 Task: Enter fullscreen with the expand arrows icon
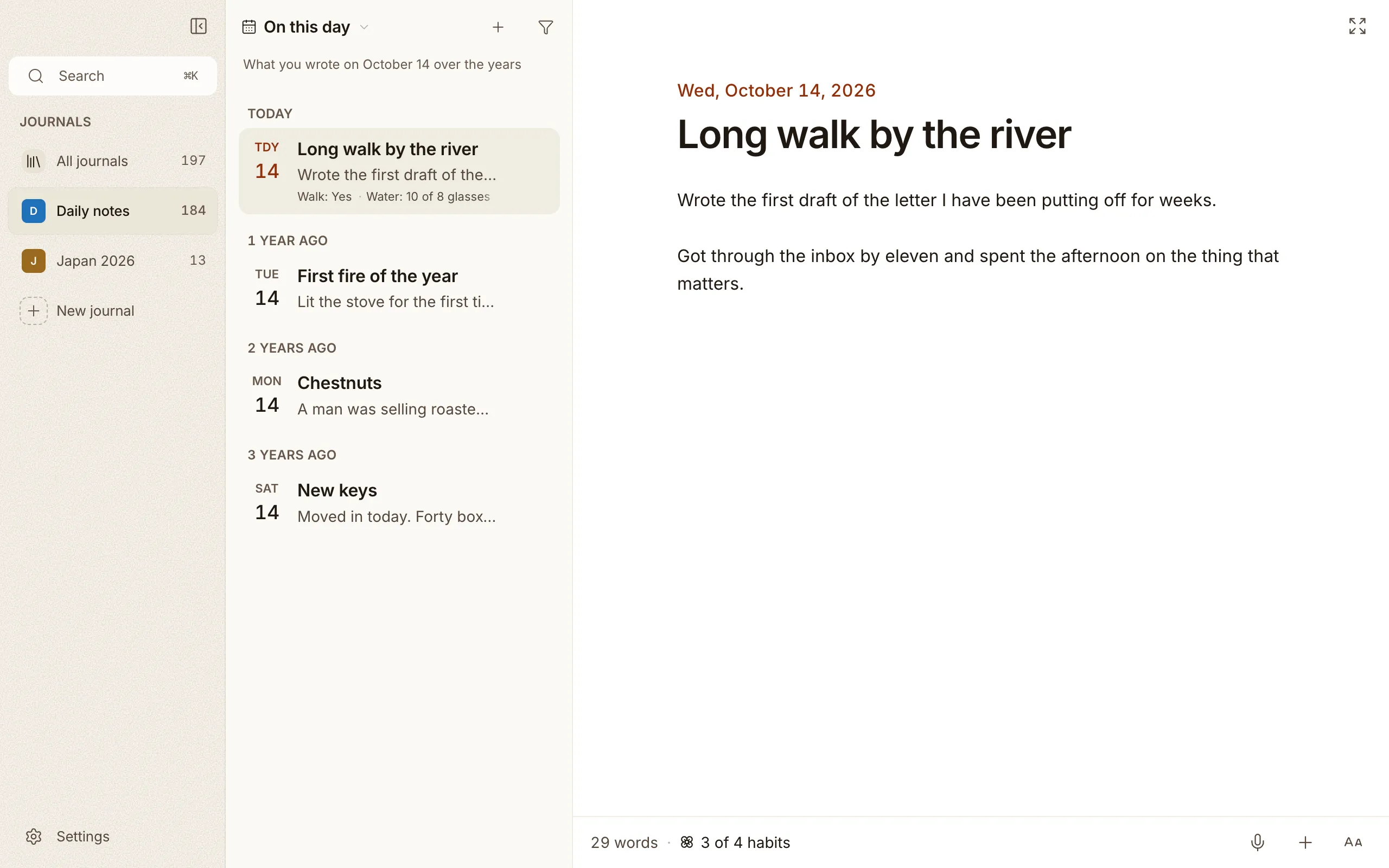click(x=1358, y=26)
